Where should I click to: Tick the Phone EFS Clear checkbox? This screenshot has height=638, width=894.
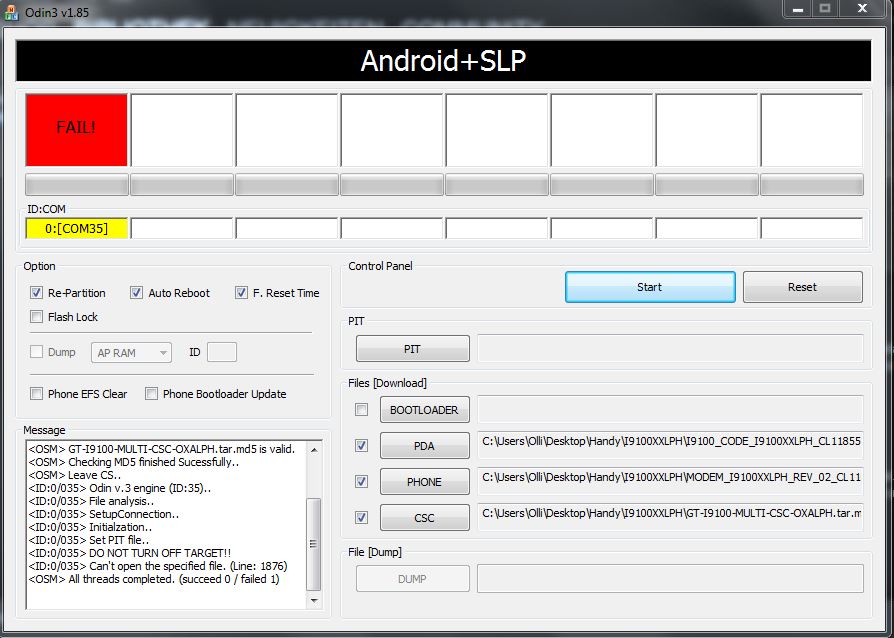coord(36,394)
